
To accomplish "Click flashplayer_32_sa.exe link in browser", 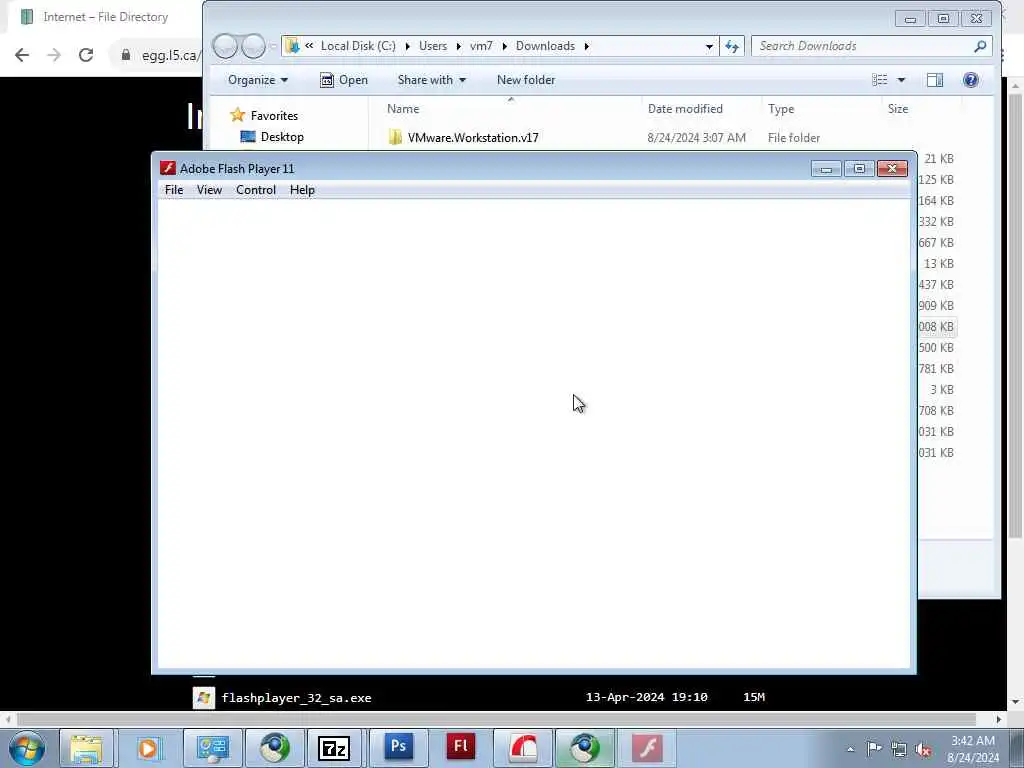I will (x=296, y=697).
